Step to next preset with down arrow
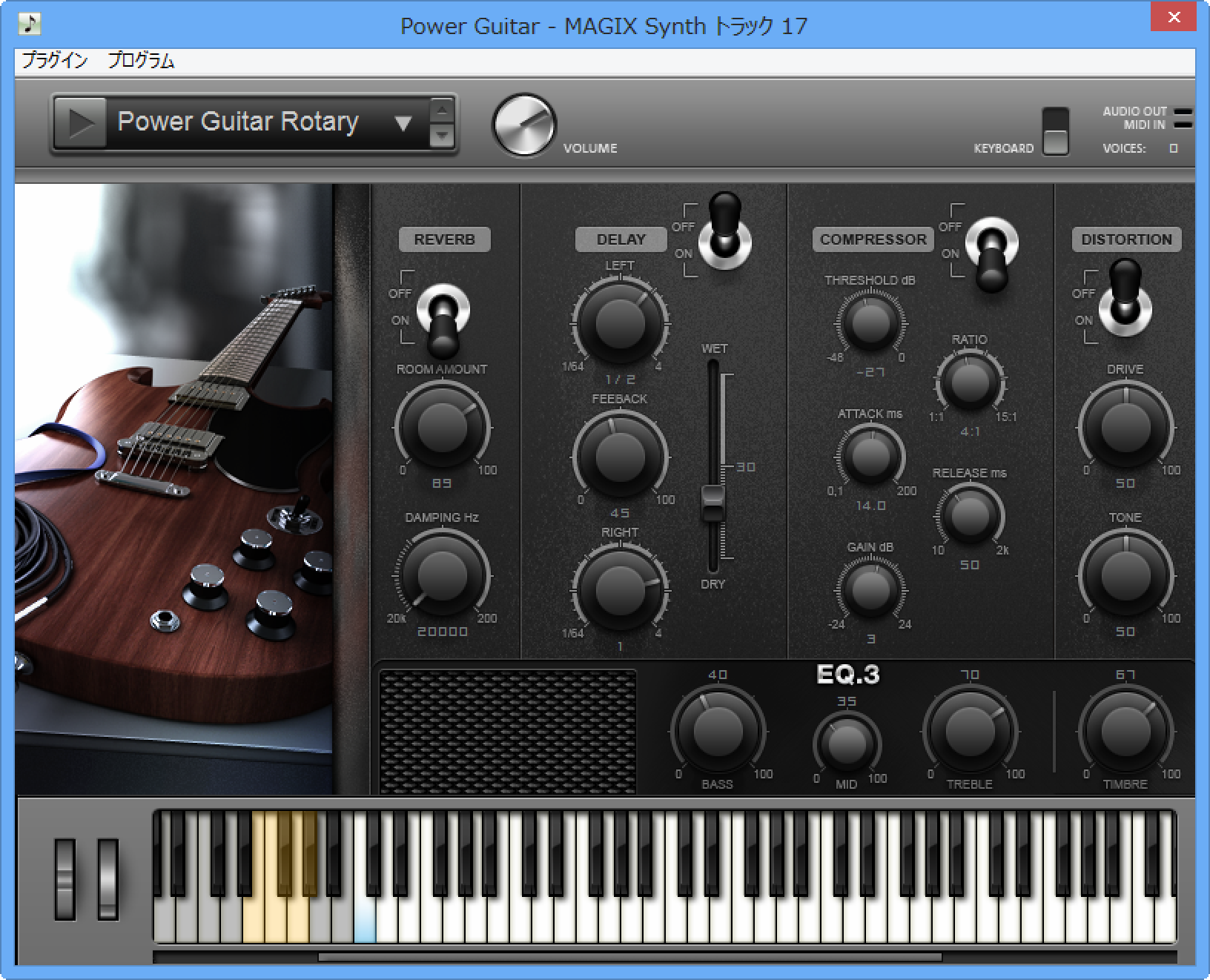1210x980 pixels. pos(442,135)
